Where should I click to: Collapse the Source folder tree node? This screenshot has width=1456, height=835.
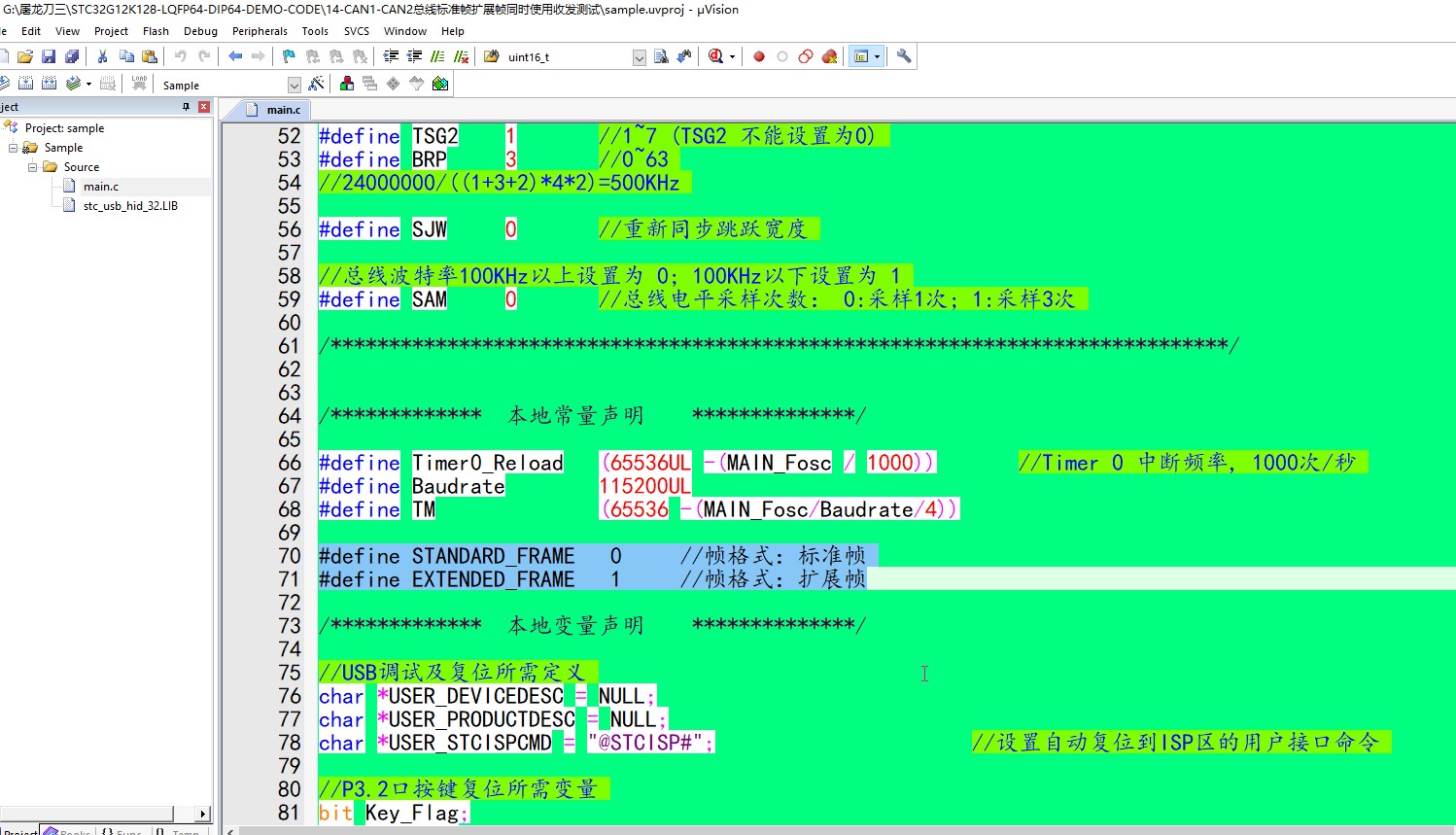32,167
